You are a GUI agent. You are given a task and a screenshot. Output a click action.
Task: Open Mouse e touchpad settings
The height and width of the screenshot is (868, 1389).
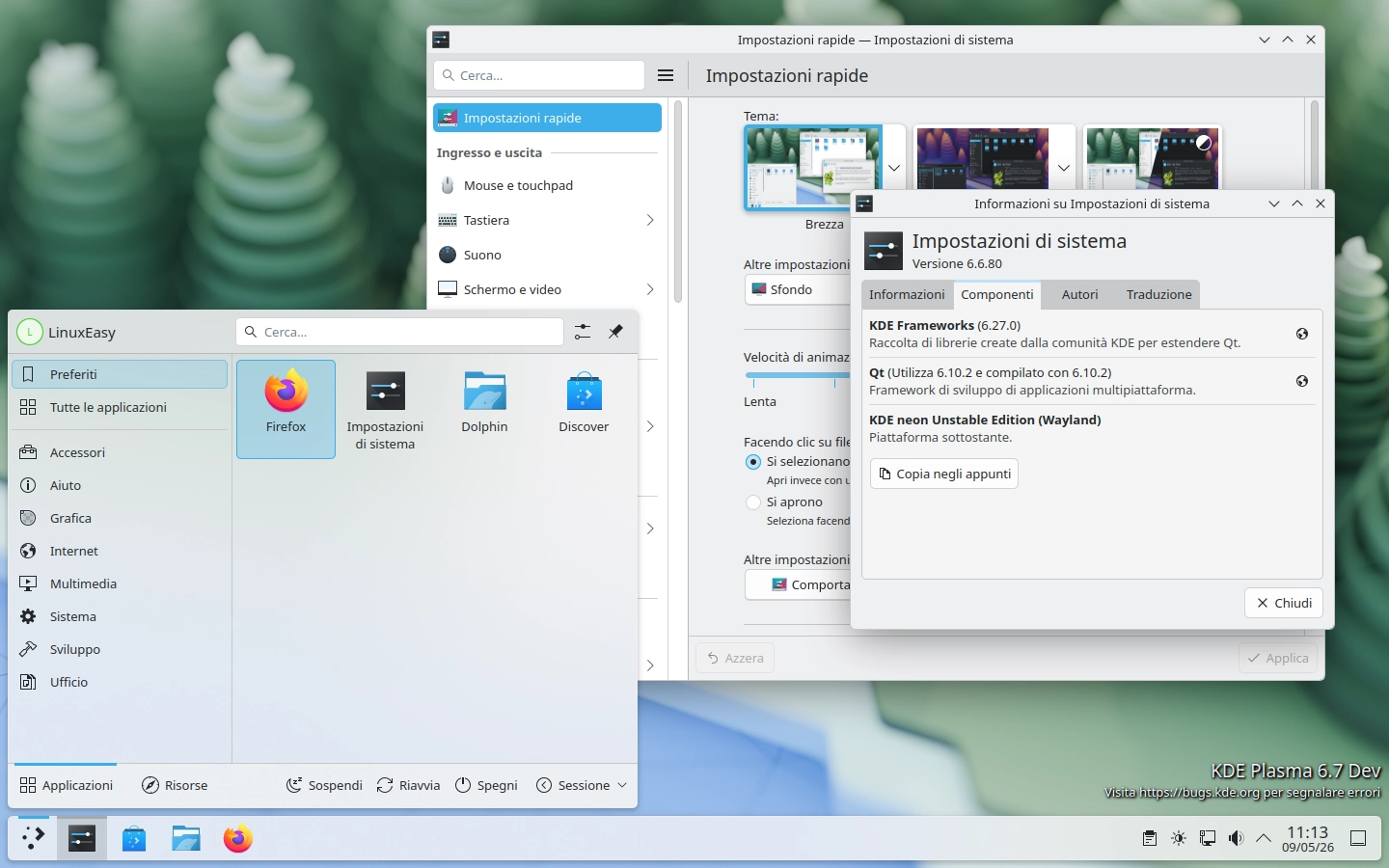(547, 185)
